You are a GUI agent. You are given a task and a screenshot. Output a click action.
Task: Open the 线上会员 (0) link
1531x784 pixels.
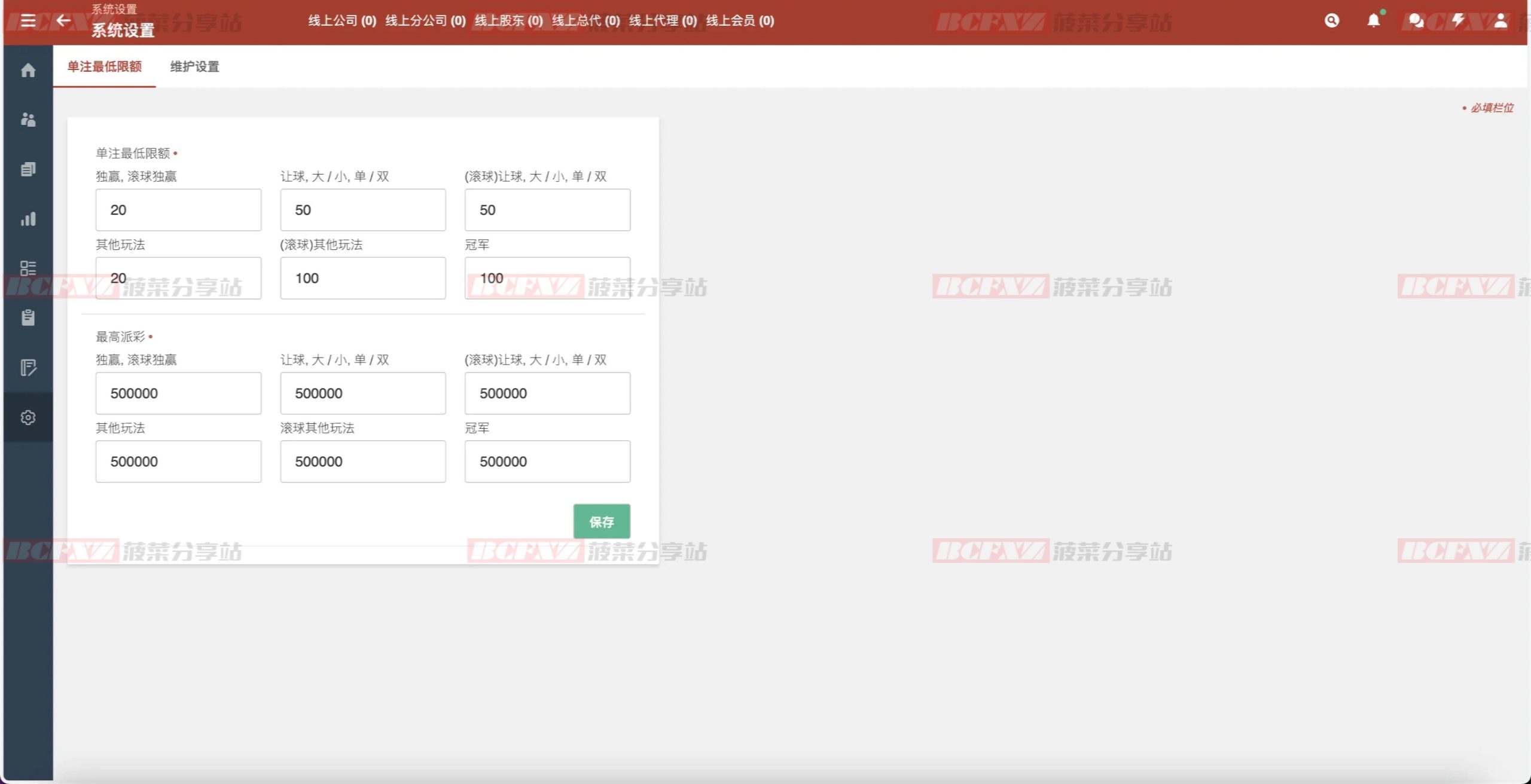[740, 21]
